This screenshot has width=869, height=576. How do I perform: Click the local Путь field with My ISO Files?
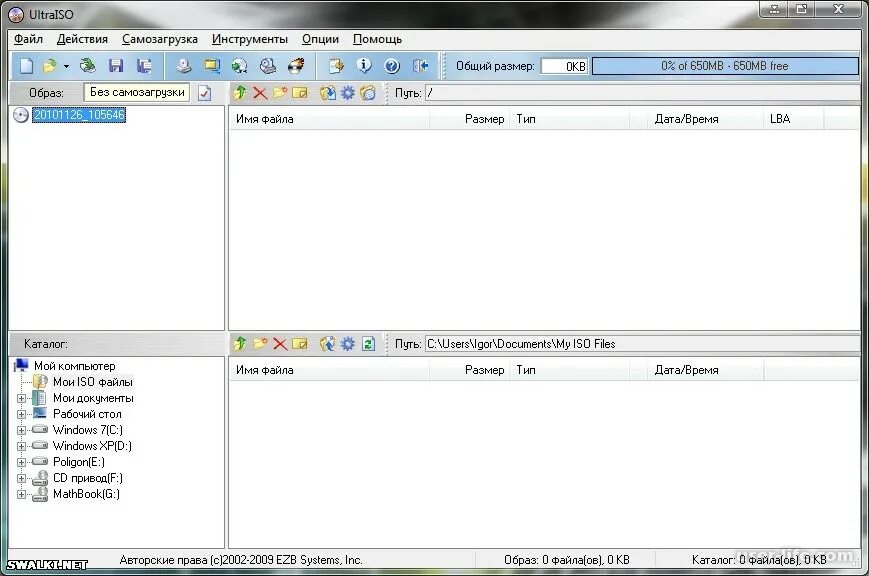(x=642, y=344)
